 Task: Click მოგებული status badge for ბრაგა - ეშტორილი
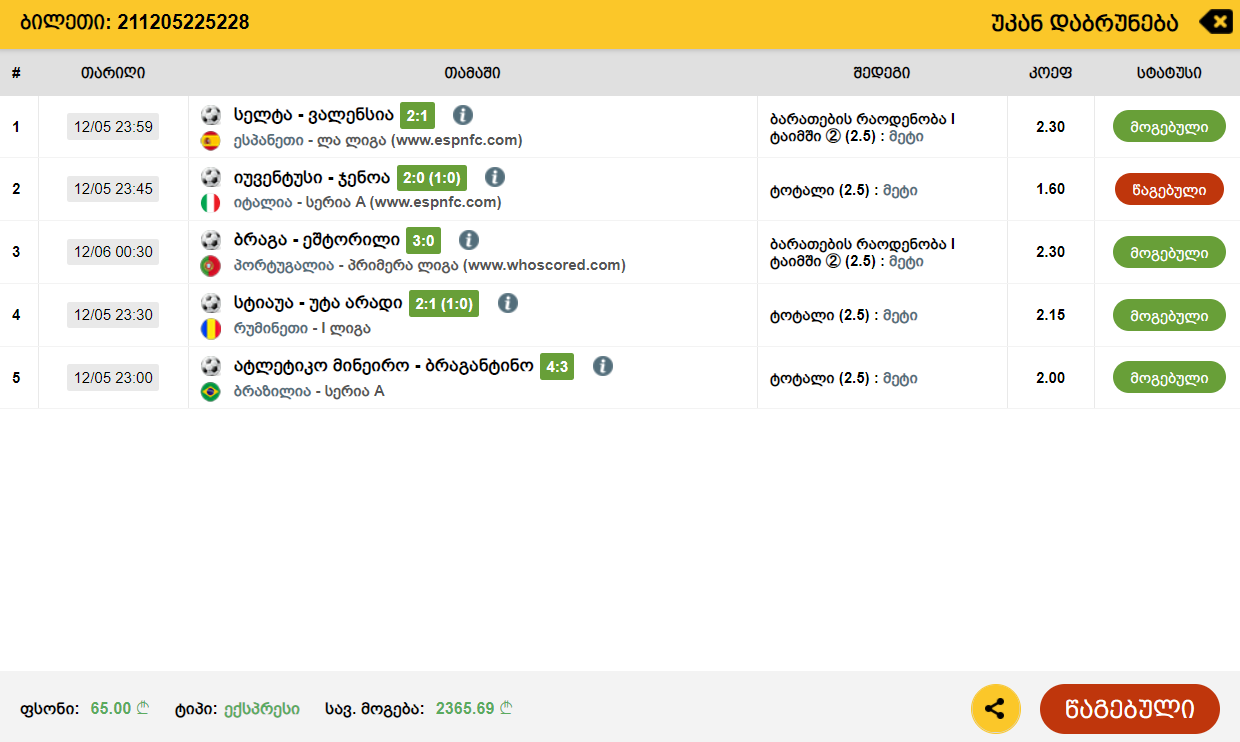point(1169,252)
